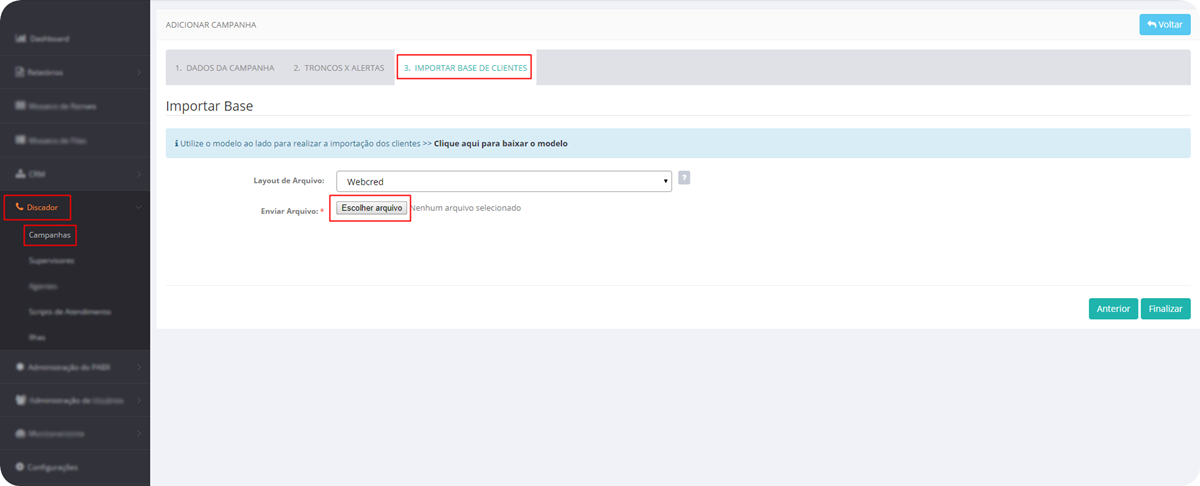This screenshot has height=486, width=1200.
Task: Open the Layout de Arquivo dropdown
Action: 503,181
